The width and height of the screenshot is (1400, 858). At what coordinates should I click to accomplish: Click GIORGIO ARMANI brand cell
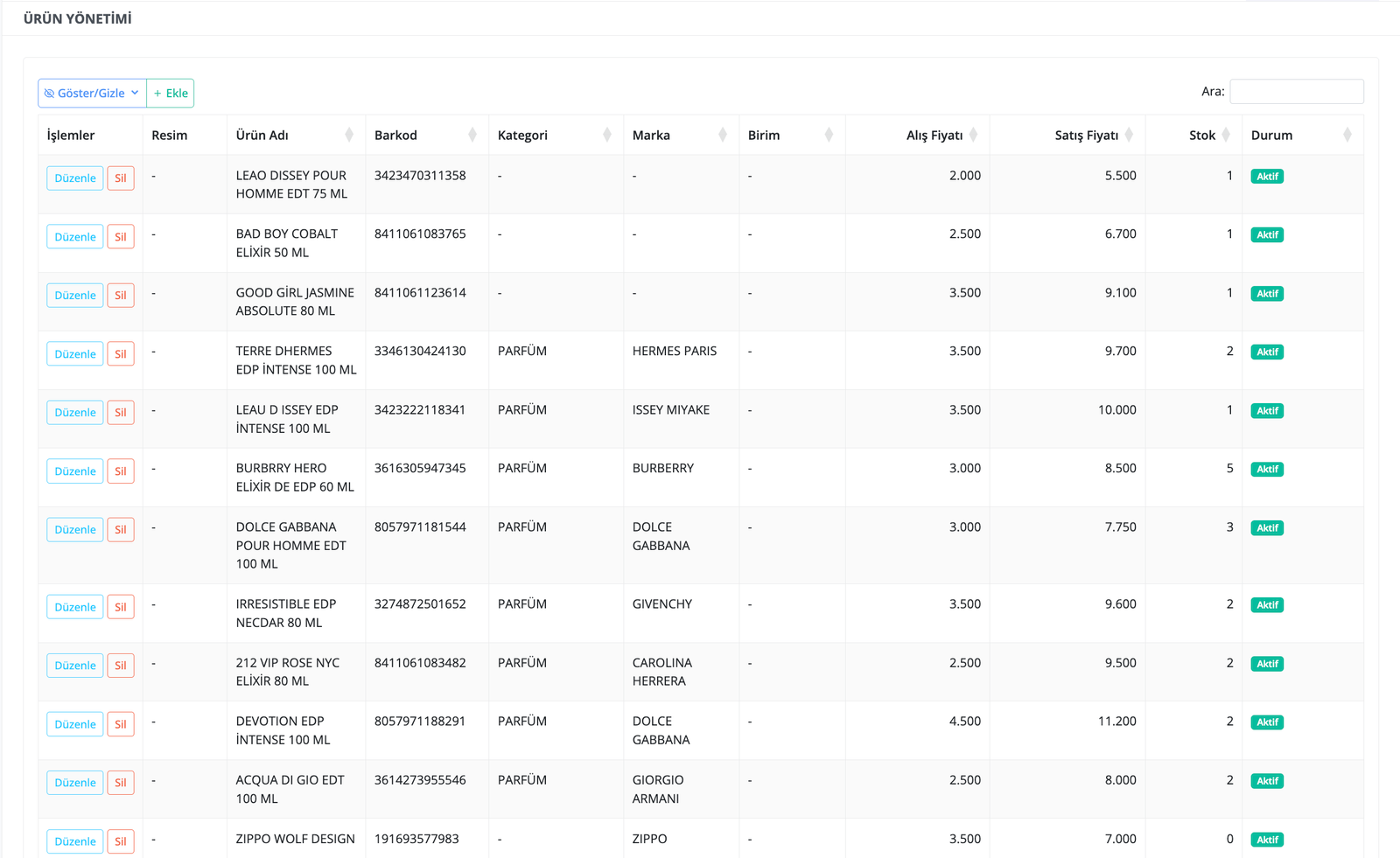click(x=658, y=789)
